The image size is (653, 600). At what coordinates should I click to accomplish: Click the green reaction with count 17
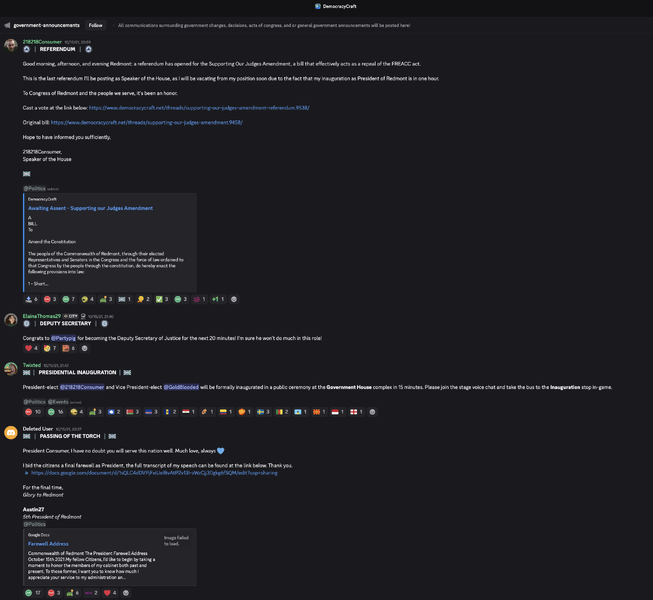point(33,593)
